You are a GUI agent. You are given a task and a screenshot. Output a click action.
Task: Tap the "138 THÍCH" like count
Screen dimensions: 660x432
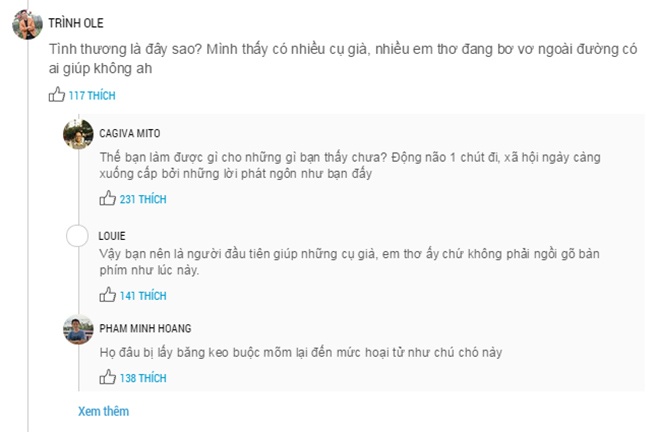(143, 378)
